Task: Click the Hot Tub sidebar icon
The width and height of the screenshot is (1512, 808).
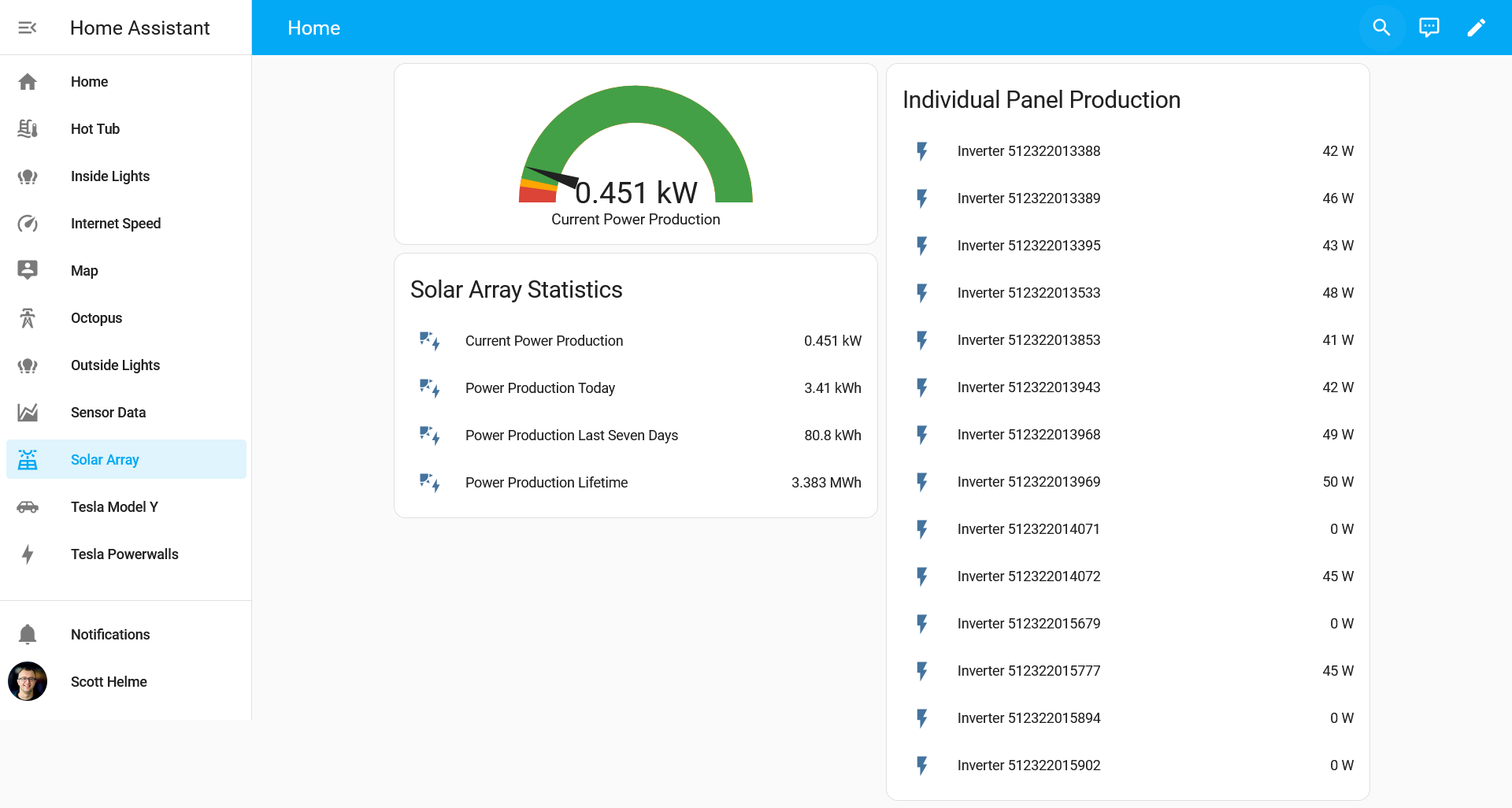Action: 28,129
